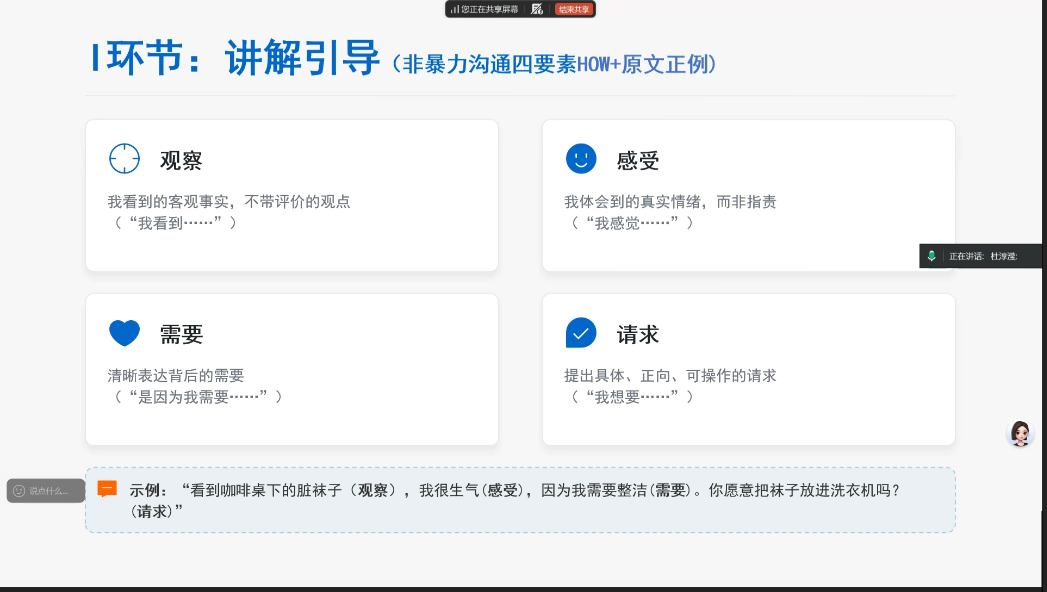Click the crosshair icon beside 观察
Viewport: 1047px width, 592px height.
click(124, 159)
